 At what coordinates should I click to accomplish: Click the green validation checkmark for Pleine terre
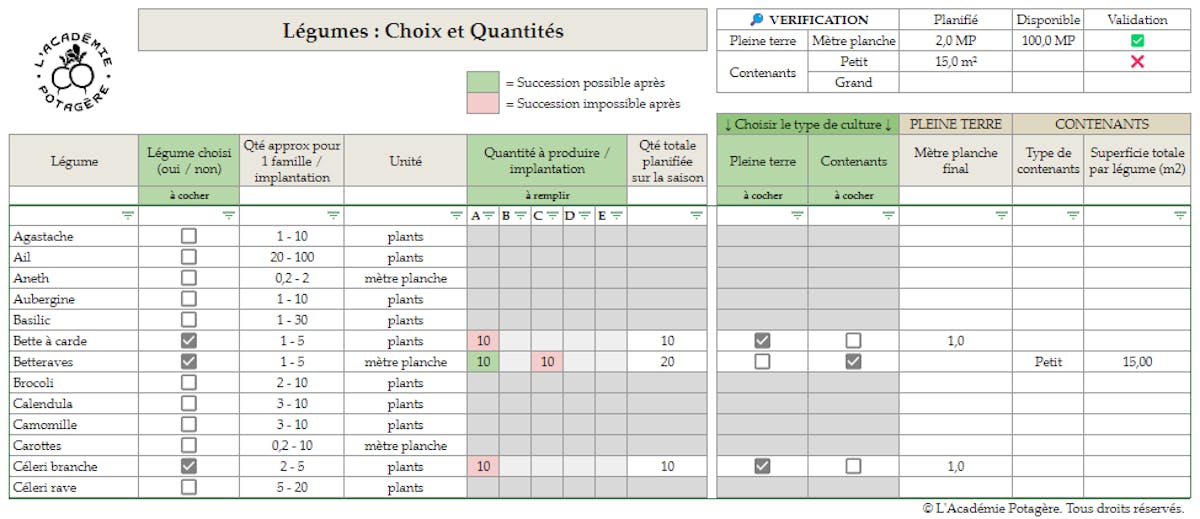(1137, 41)
